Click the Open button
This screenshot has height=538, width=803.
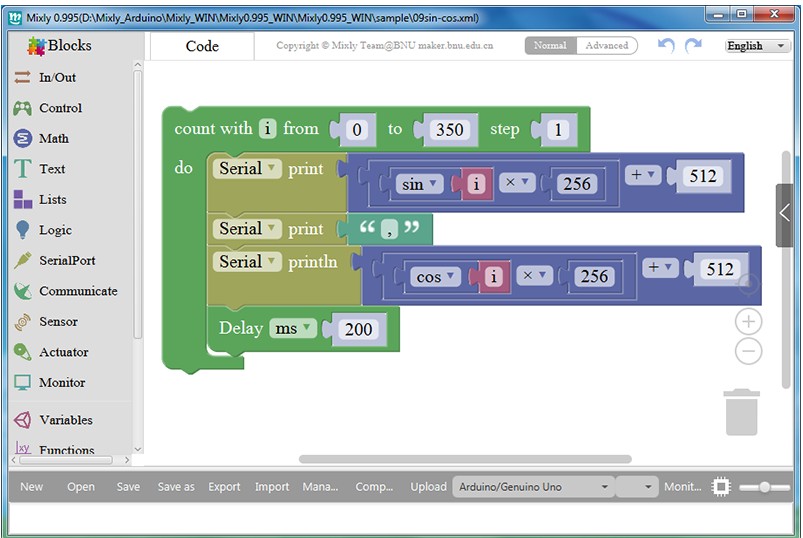(x=81, y=487)
